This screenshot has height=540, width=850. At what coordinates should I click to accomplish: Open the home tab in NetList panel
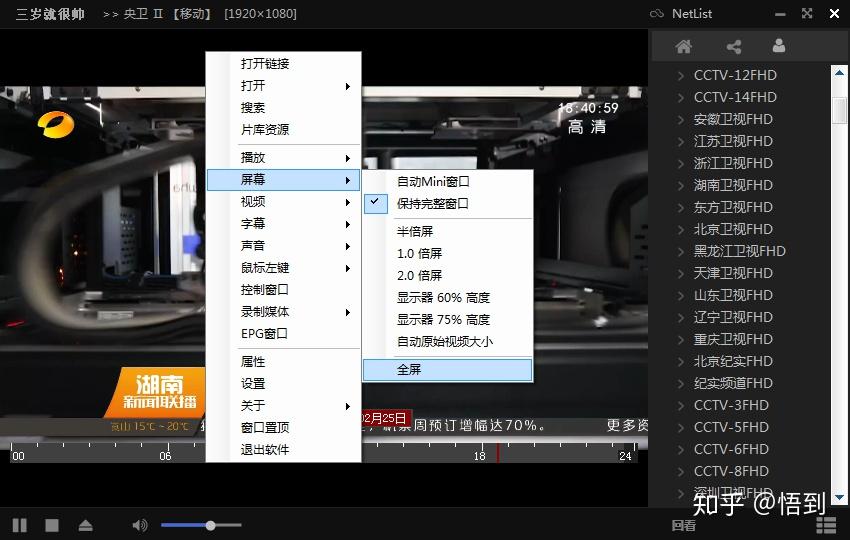click(684, 46)
